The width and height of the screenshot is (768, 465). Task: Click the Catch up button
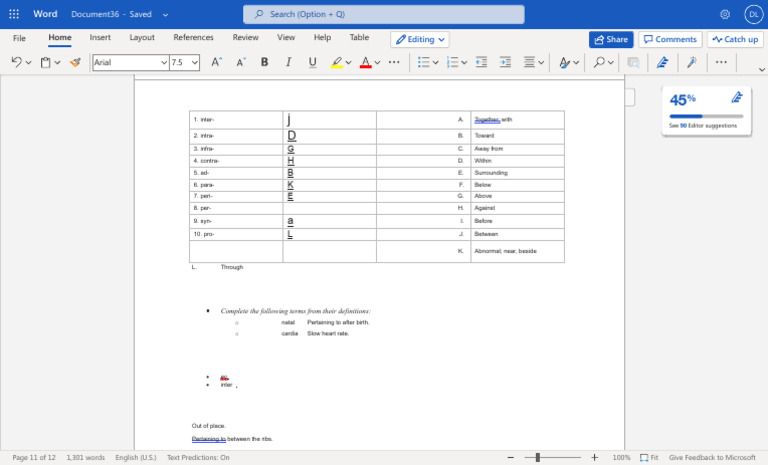point(735,39)
